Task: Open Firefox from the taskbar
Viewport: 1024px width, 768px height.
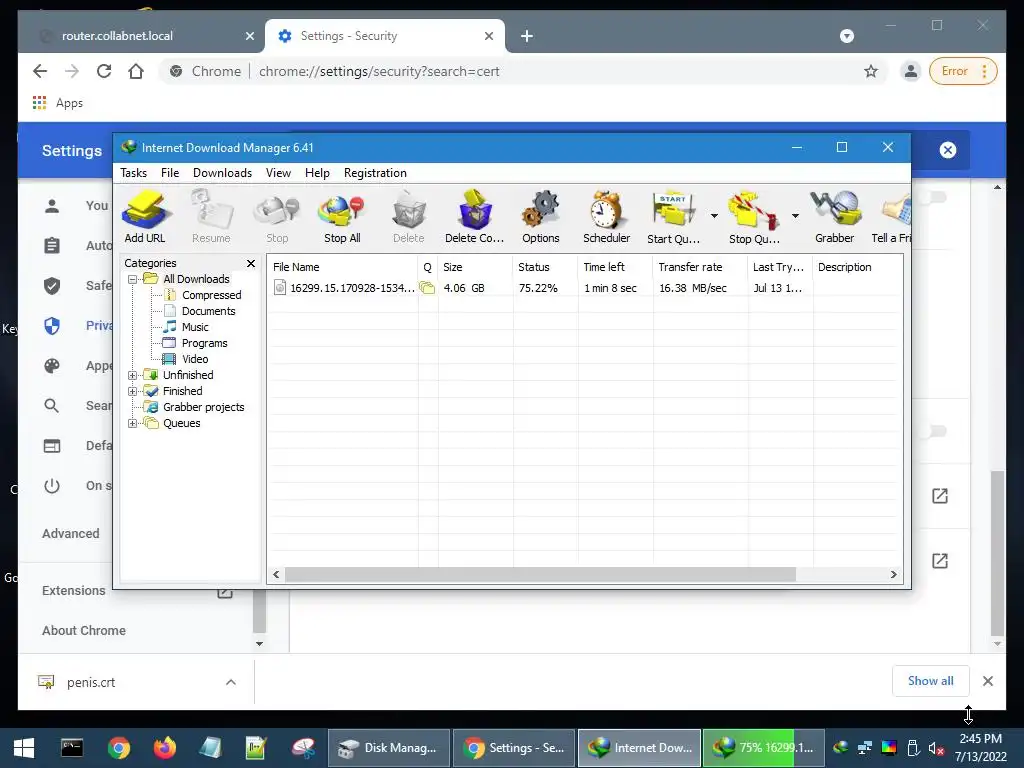Action: (165, 748)
